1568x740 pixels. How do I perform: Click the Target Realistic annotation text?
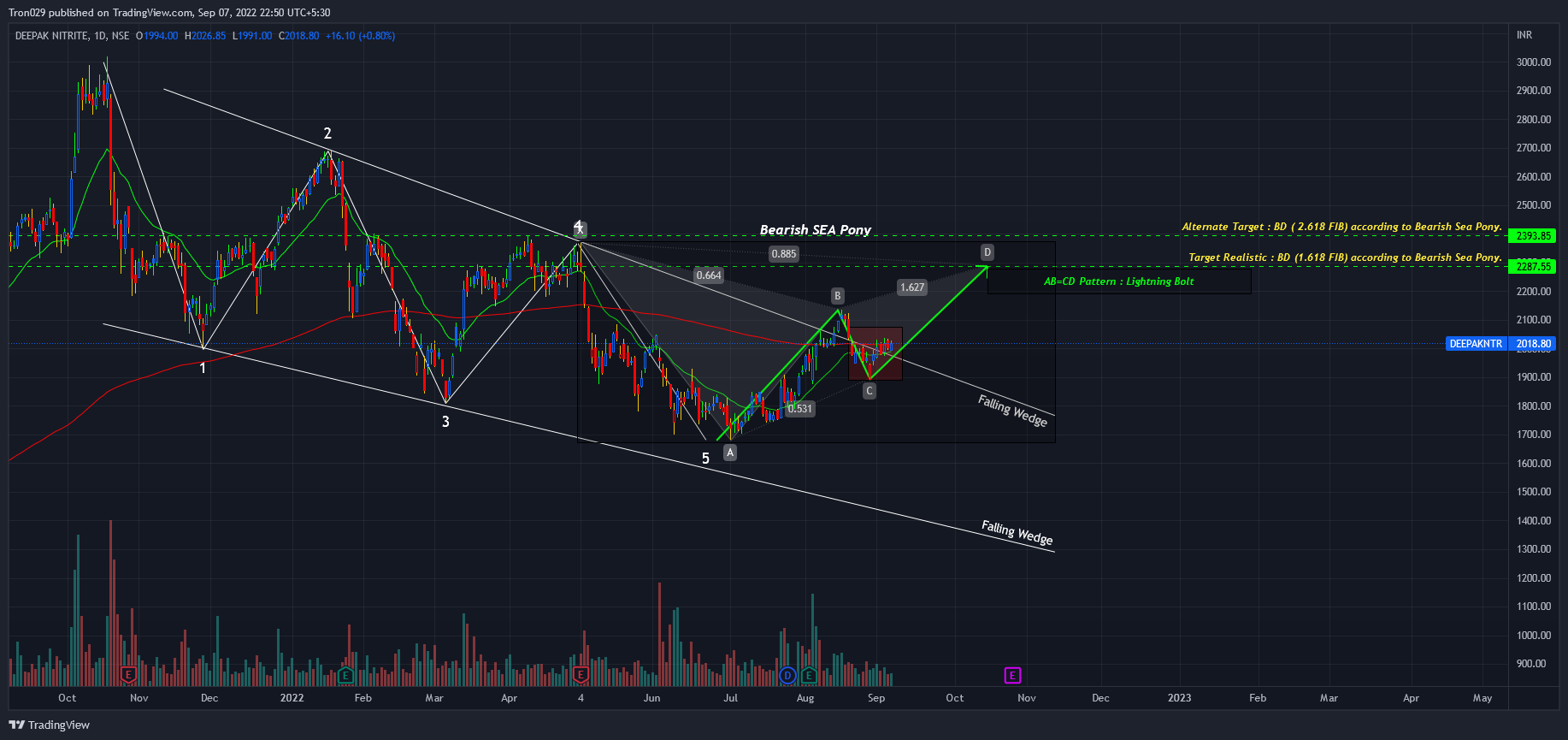(x=1345, y=258)
